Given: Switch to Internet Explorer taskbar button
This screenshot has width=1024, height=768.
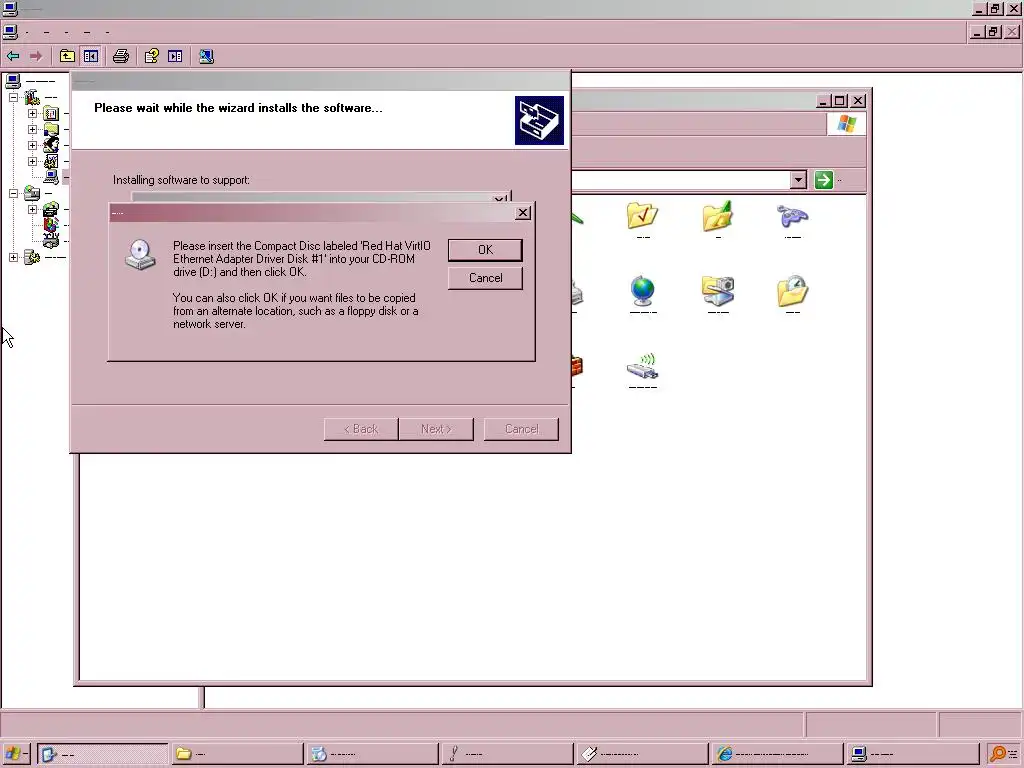Looking at the screenshot, I should tap(777, 754).
